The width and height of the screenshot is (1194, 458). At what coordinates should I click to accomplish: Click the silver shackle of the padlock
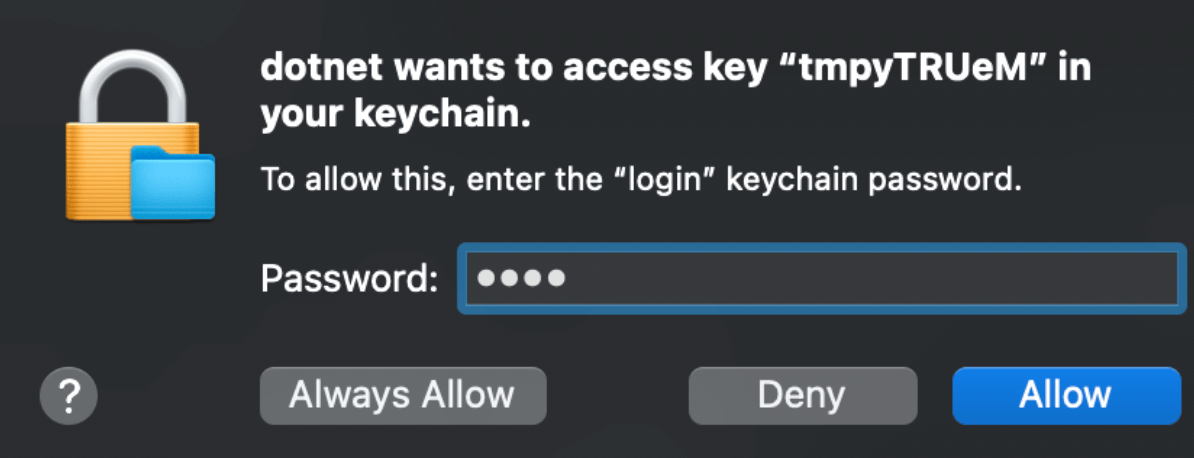[x=133, y=88]
